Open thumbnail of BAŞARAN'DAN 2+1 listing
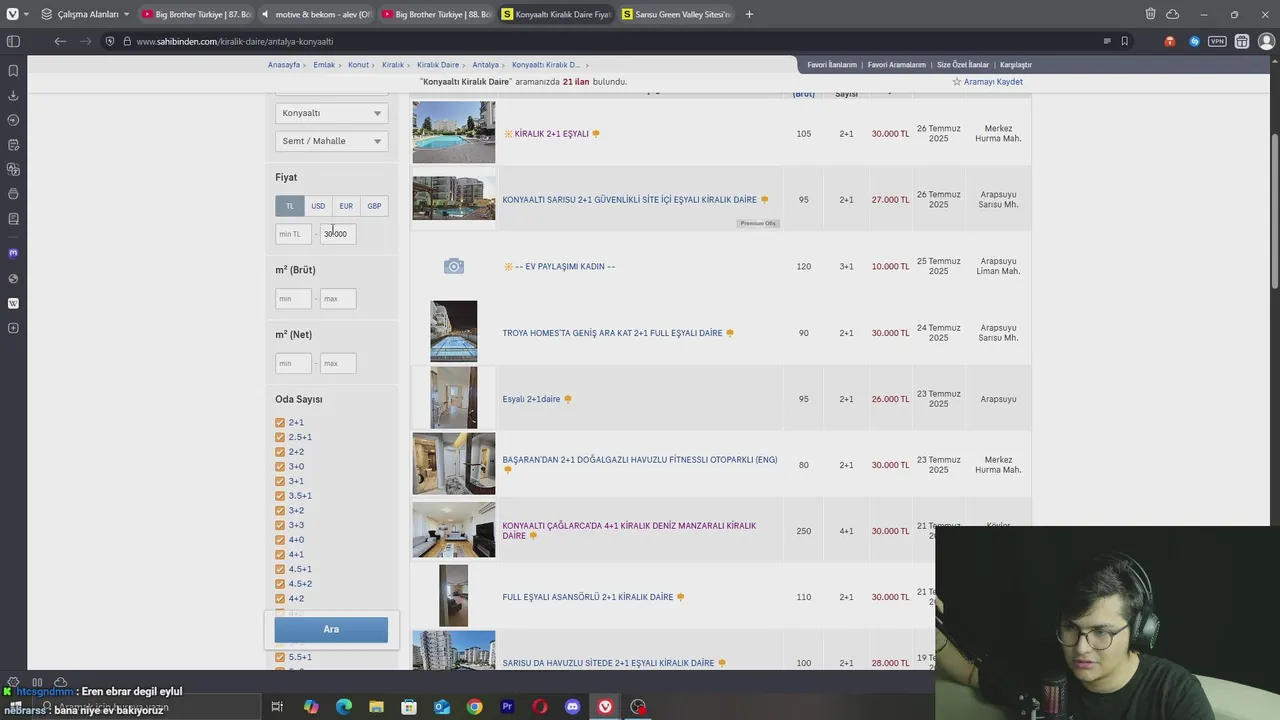This screenshot has height=720, width=1280. pos(454,463)
